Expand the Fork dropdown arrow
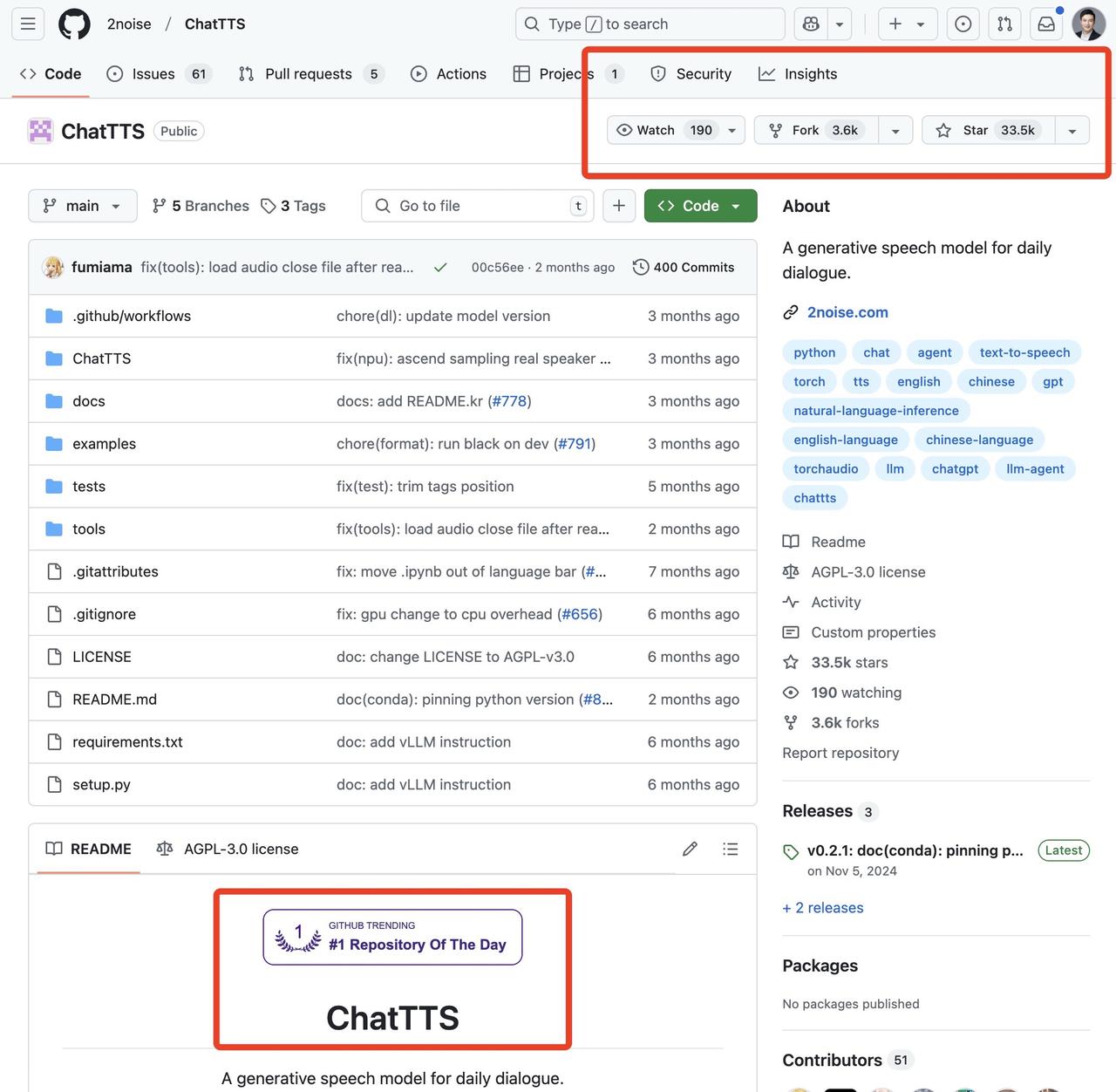 [895, 130]
